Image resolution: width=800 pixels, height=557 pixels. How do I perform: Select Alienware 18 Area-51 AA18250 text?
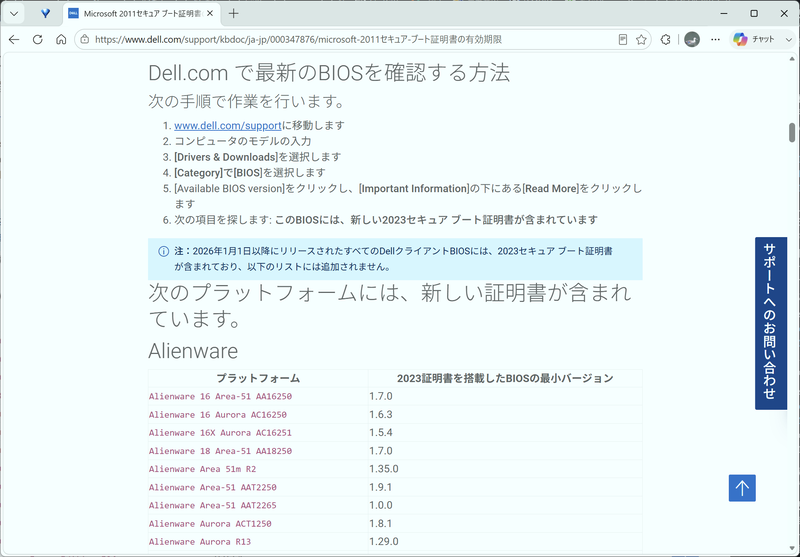click(220, 451)
